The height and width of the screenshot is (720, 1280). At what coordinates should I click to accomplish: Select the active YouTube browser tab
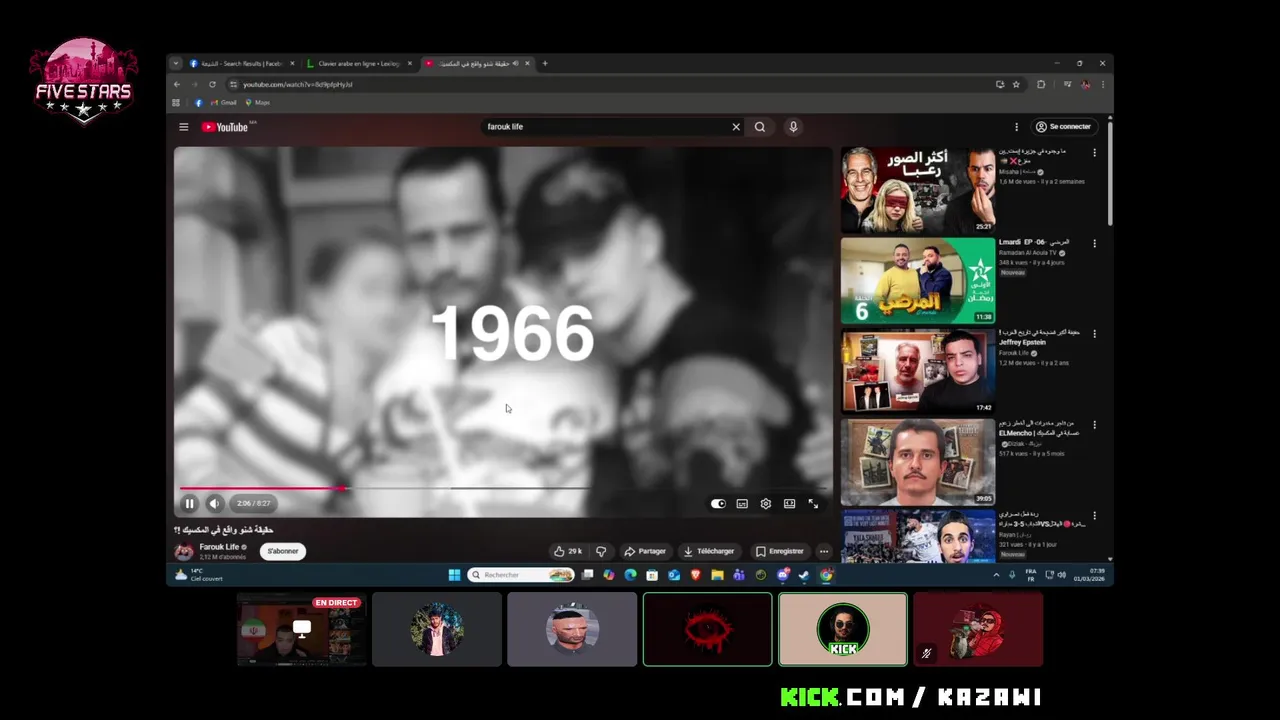[x=476, y=63]
